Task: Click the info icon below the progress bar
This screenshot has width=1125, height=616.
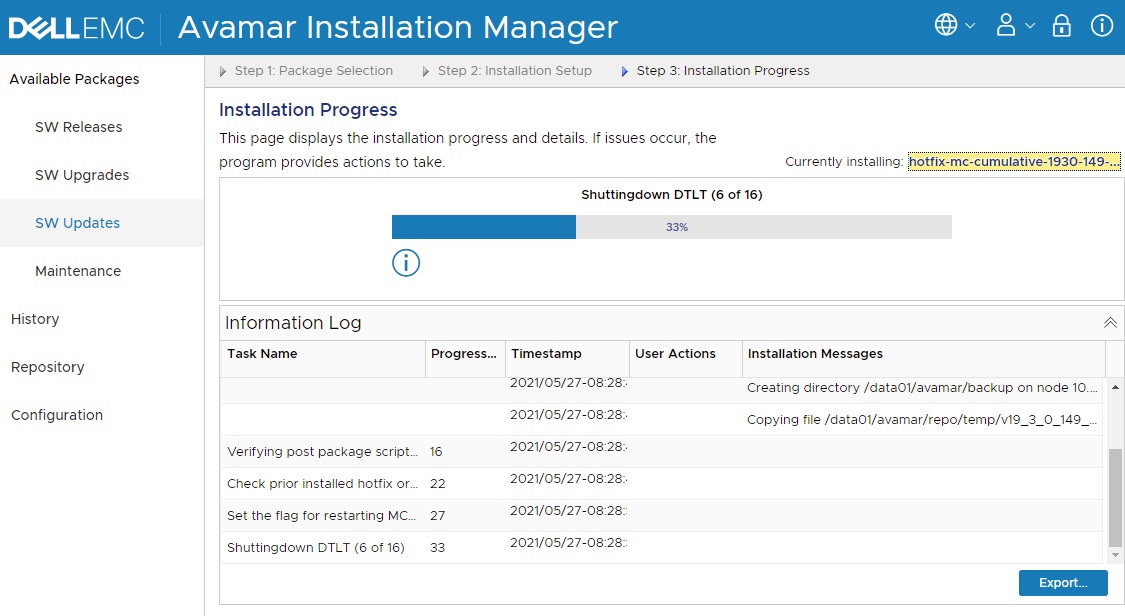Action: (405, 263)
